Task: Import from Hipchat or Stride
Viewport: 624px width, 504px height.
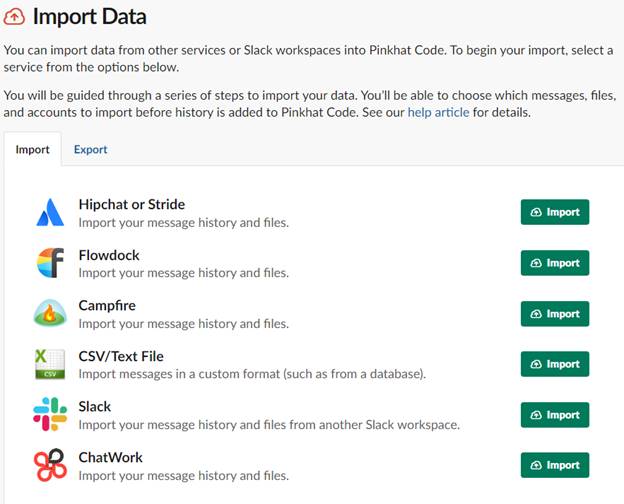Action: click(x=555, y=212)
